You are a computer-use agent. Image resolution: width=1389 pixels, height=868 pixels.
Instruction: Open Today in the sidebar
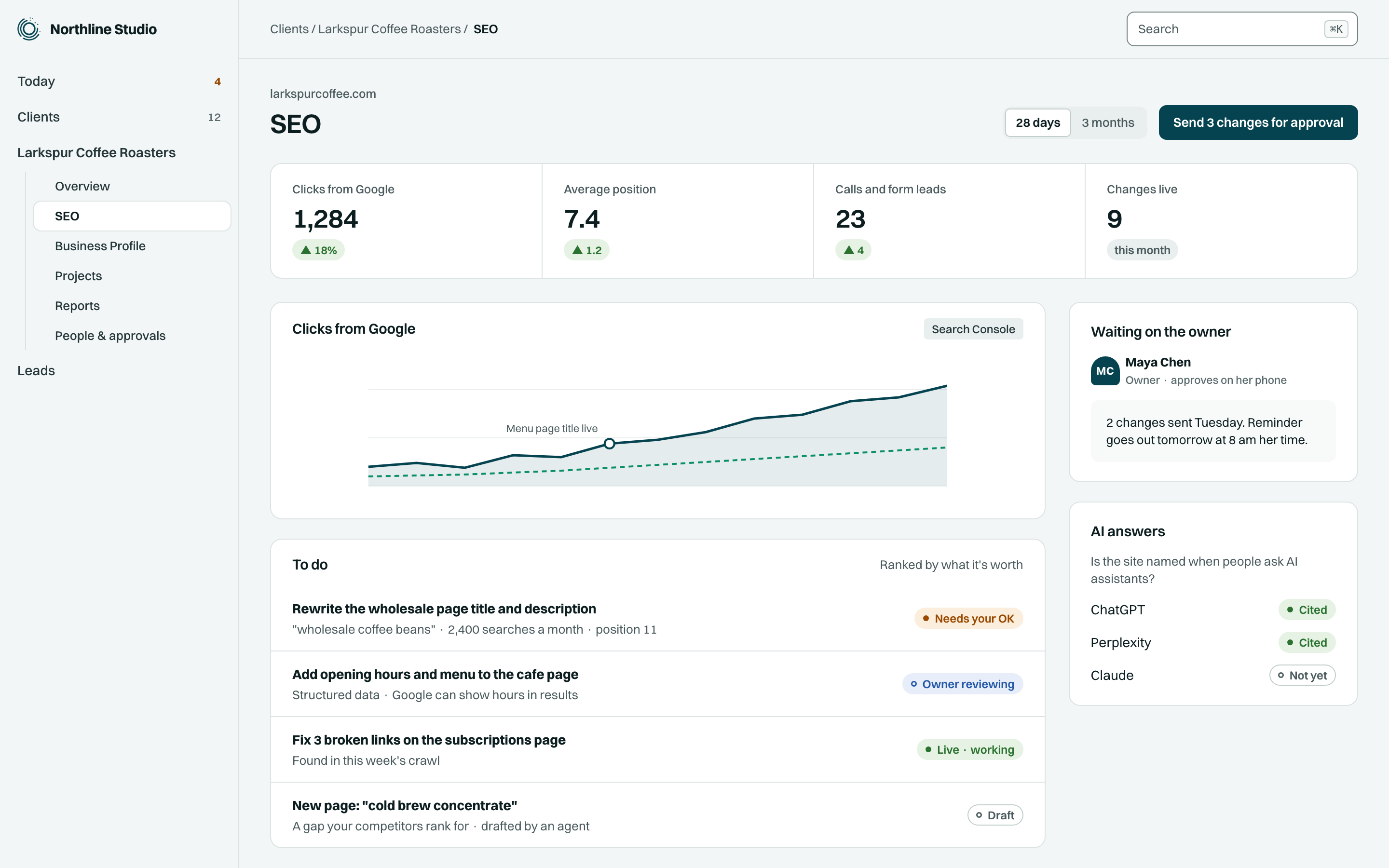(119, 81)
